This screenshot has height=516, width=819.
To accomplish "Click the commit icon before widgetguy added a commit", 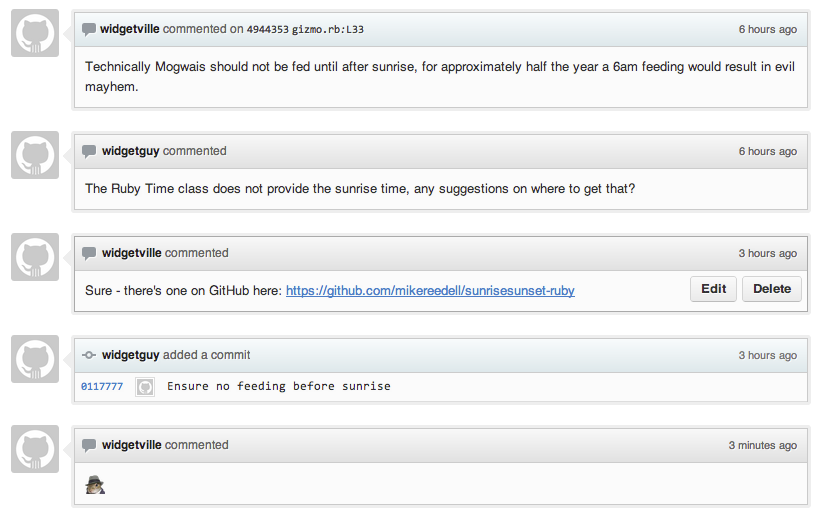I will tap(89, 355).
